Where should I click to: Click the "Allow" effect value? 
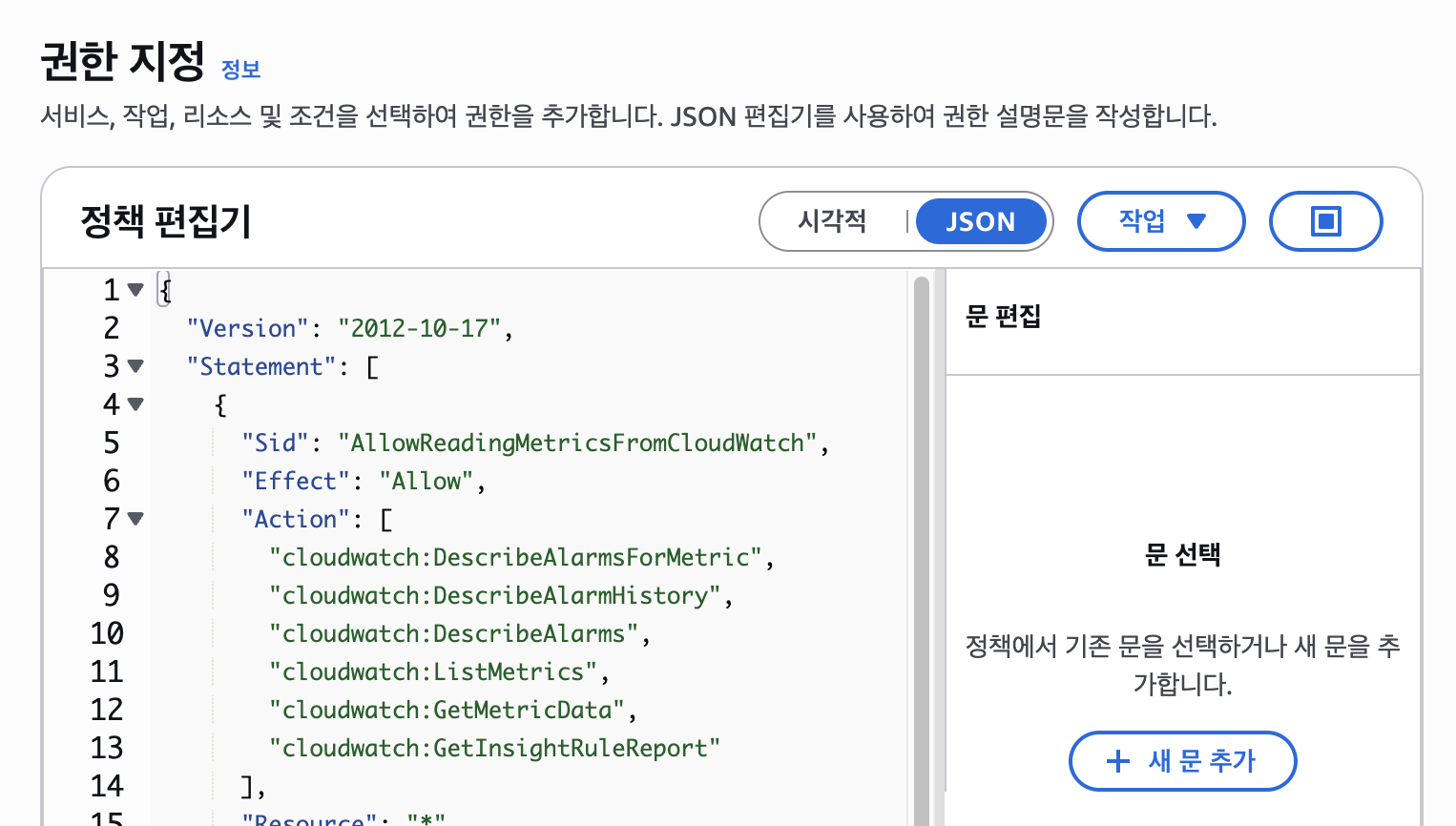tap(426, 482)
